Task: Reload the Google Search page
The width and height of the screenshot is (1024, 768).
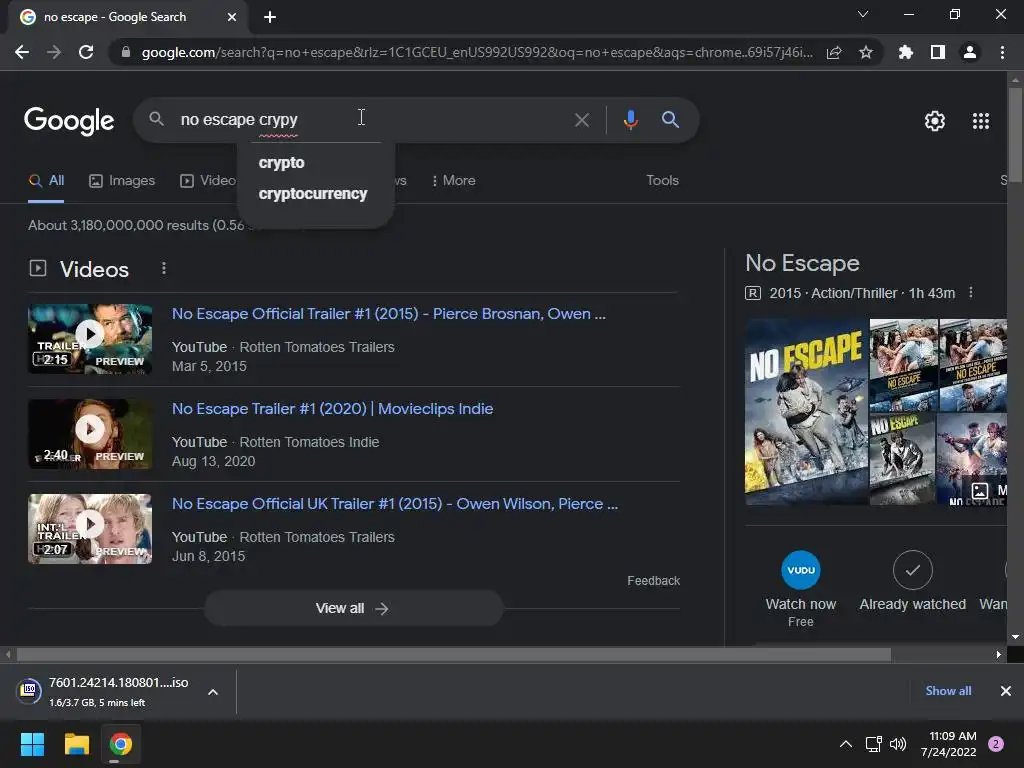Action: point(86,52)
